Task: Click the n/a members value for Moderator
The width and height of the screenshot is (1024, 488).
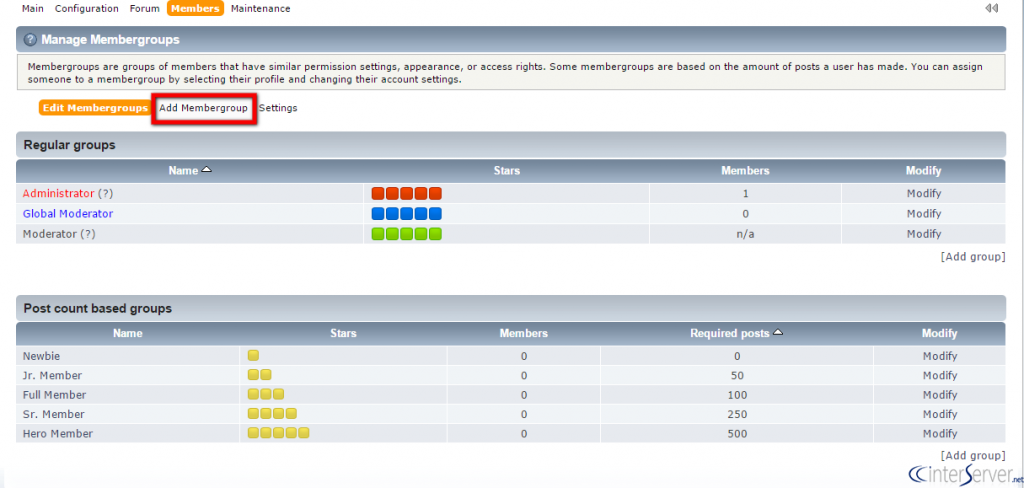Action: click(745, 234)
